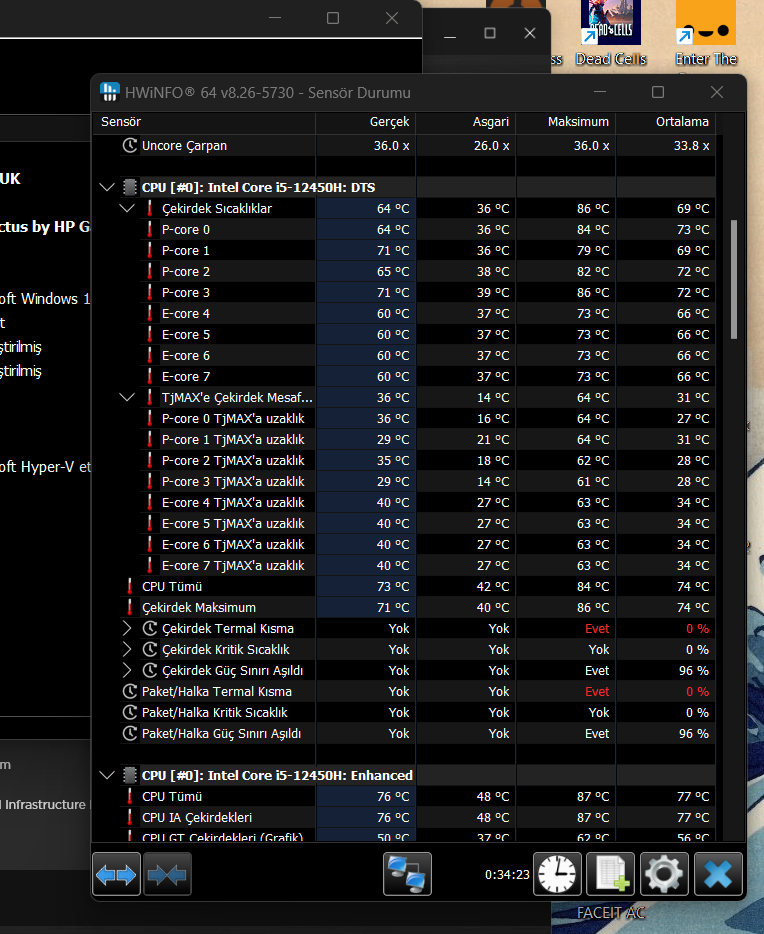
Task: Click clock icon of Paket/Halka Termal Kısma
Action: (130, 692)
